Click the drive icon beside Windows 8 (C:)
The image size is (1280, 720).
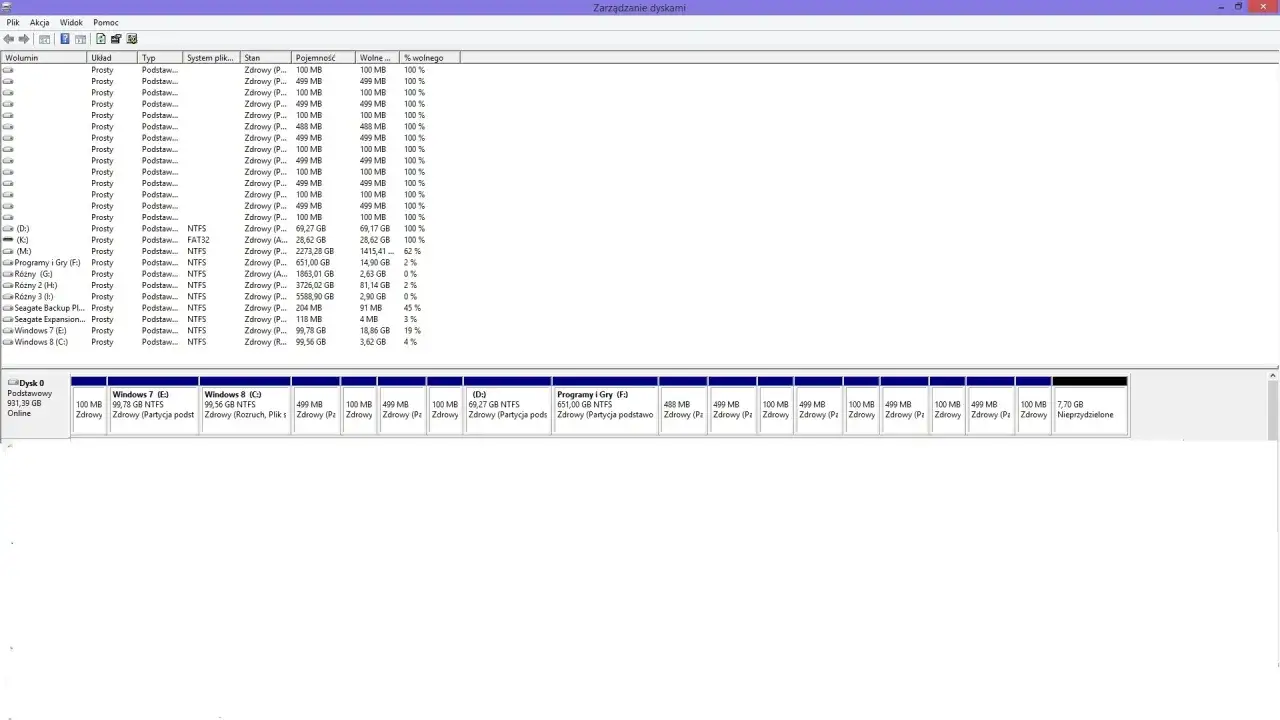[8, 342]
